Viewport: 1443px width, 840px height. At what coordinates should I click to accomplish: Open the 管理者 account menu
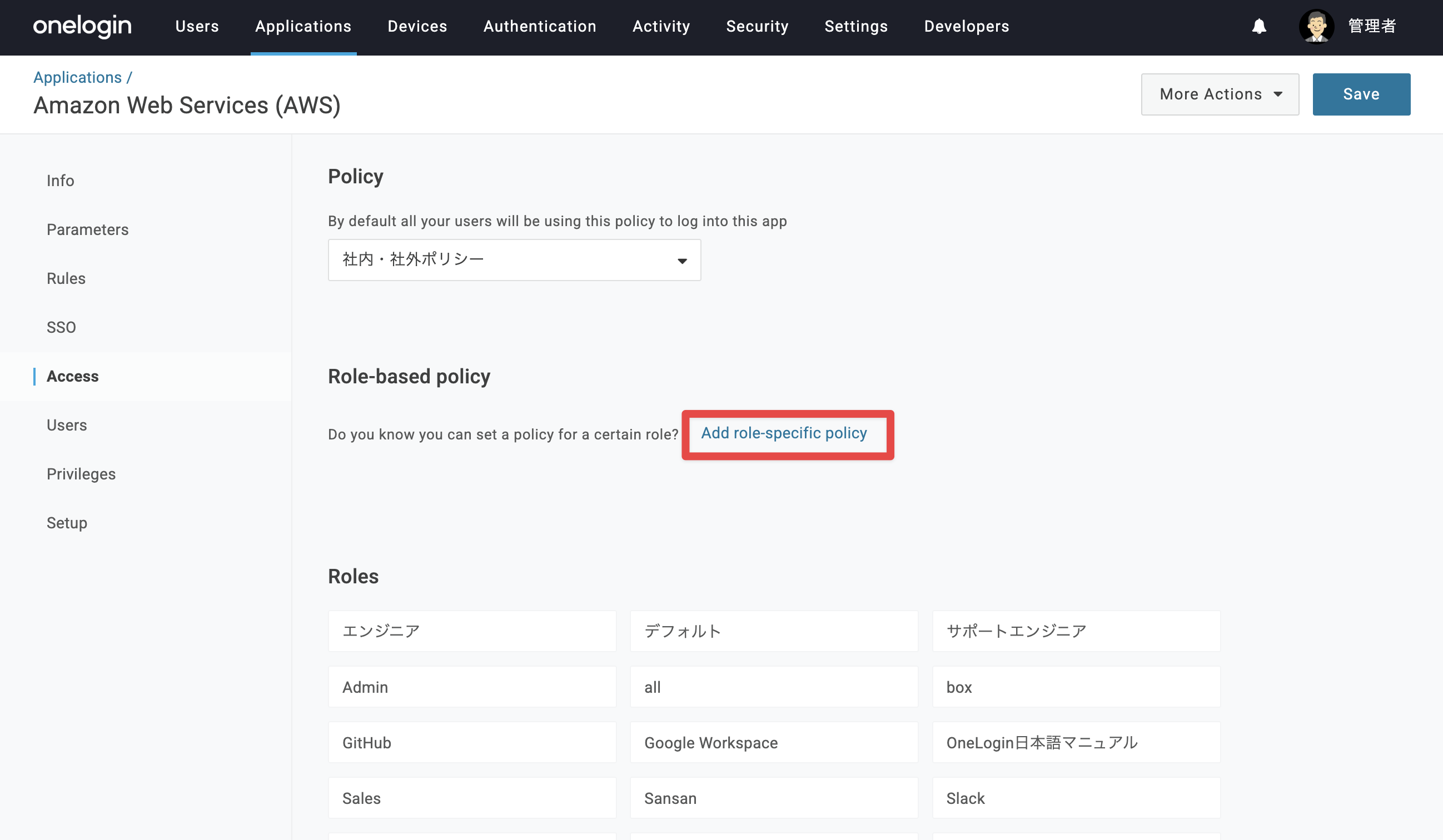(1372, 26)
